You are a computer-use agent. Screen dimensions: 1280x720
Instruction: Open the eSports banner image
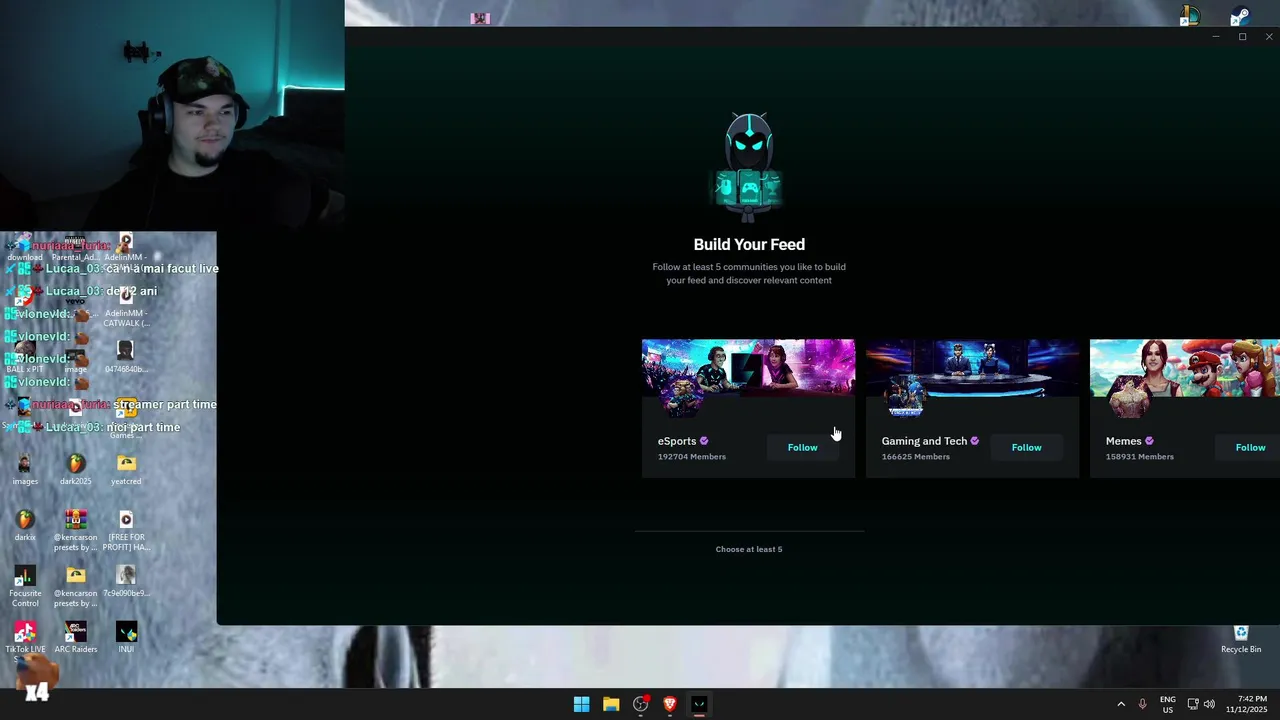tap(748, 368)
